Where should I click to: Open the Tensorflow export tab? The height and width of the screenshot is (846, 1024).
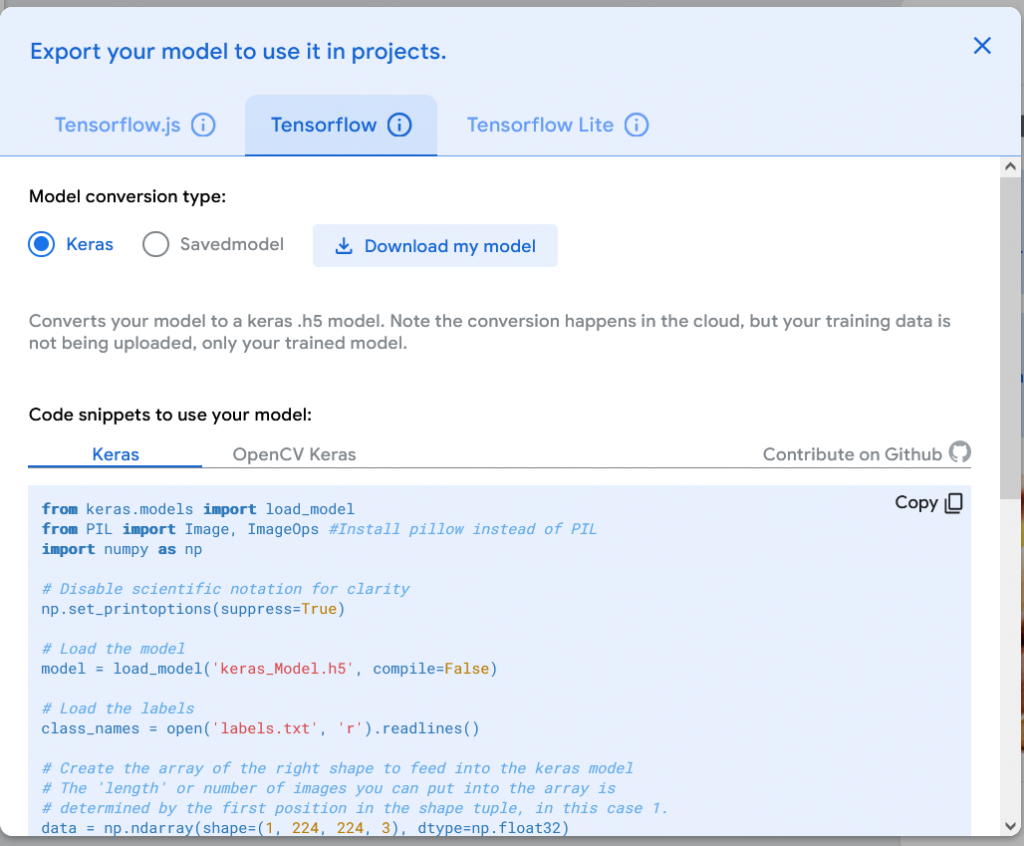[324, 125]
